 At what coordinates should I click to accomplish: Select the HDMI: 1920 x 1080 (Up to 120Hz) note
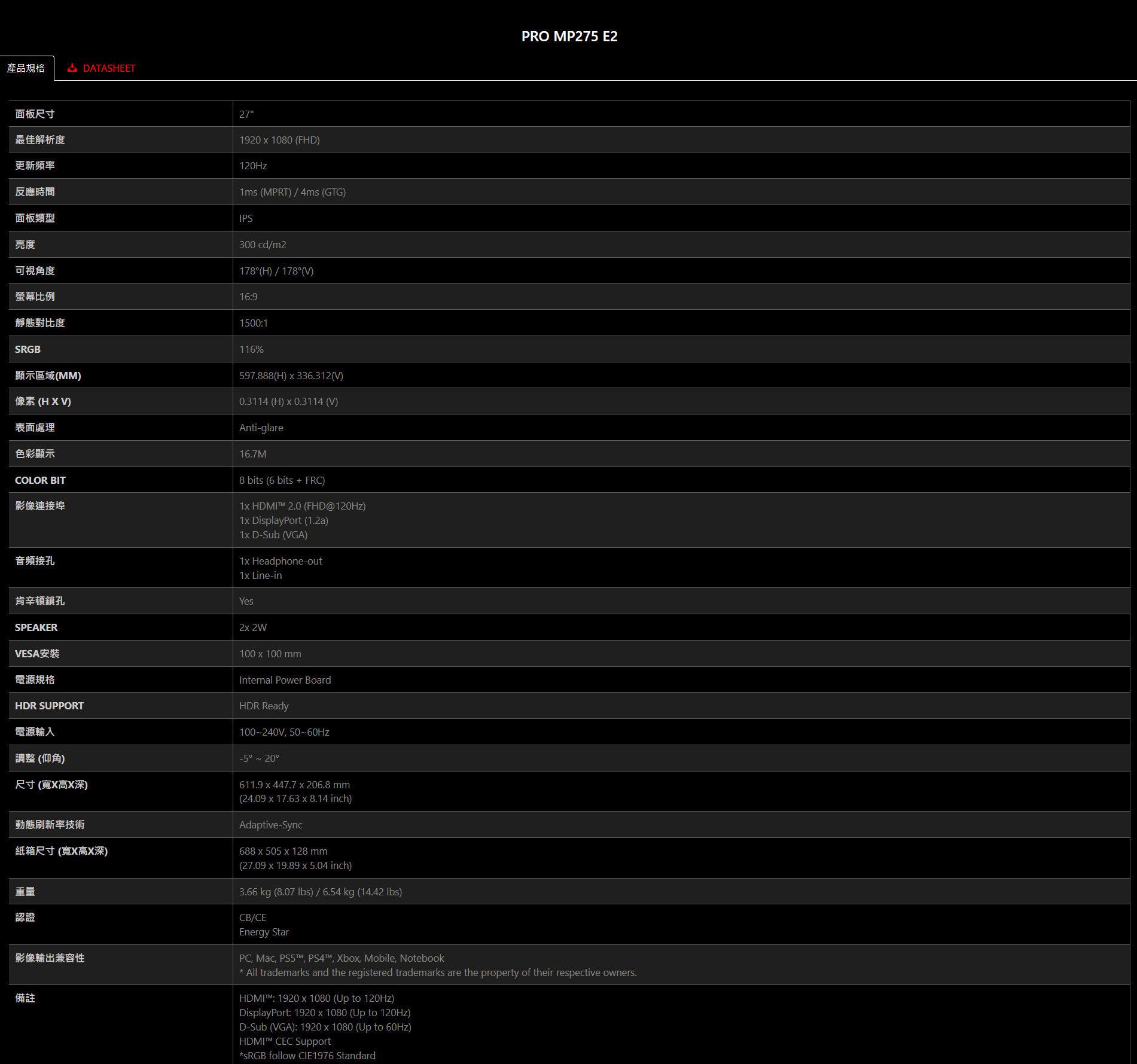click(316, 998)
